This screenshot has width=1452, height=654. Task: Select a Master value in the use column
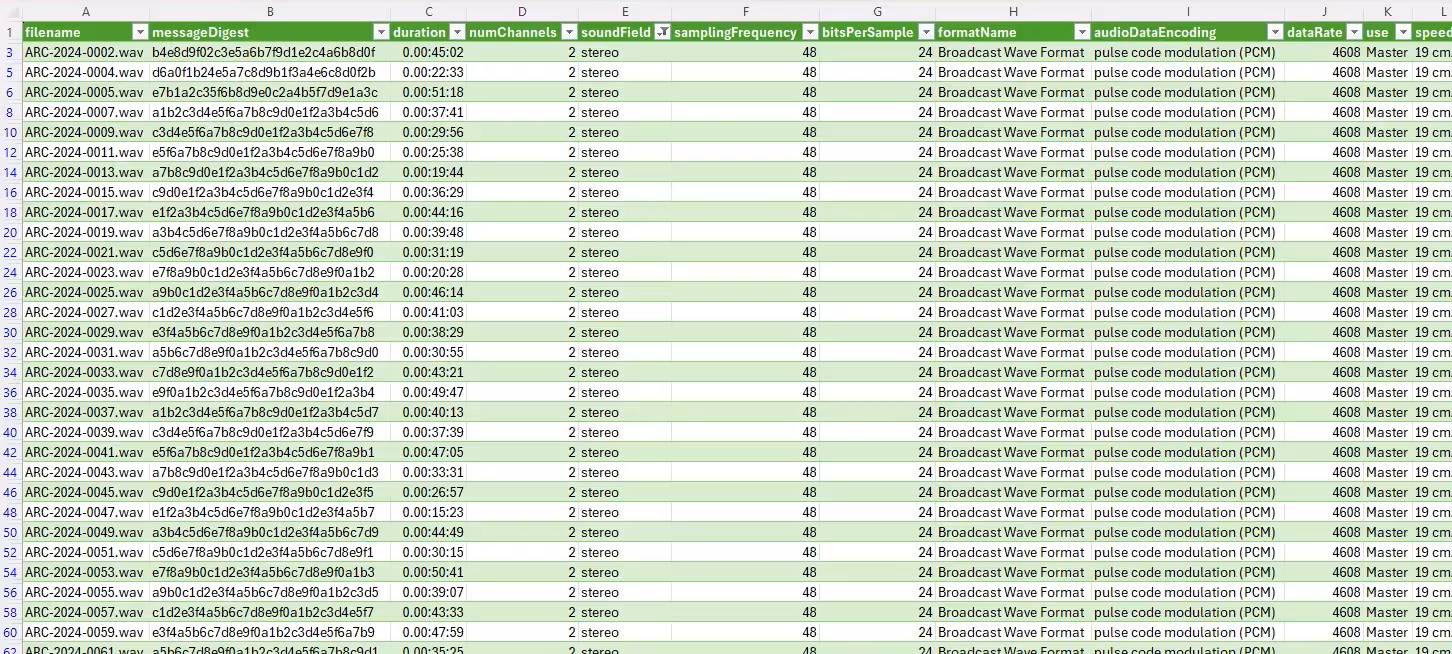[1385, 52]
